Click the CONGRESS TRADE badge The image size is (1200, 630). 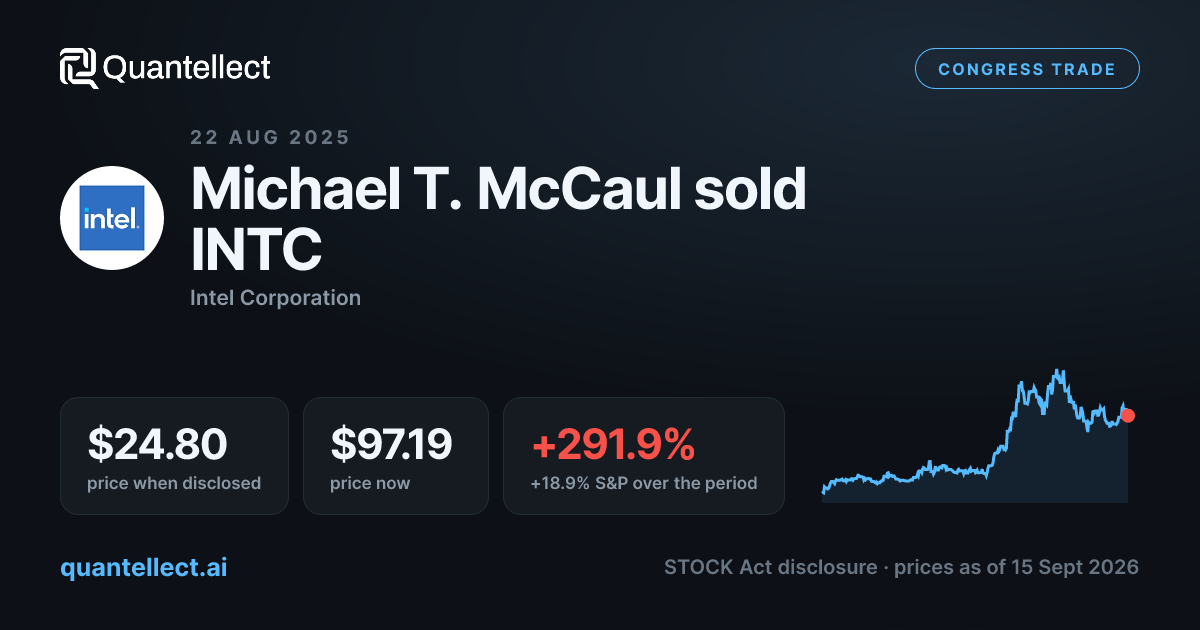click(x=1027, y=69)
